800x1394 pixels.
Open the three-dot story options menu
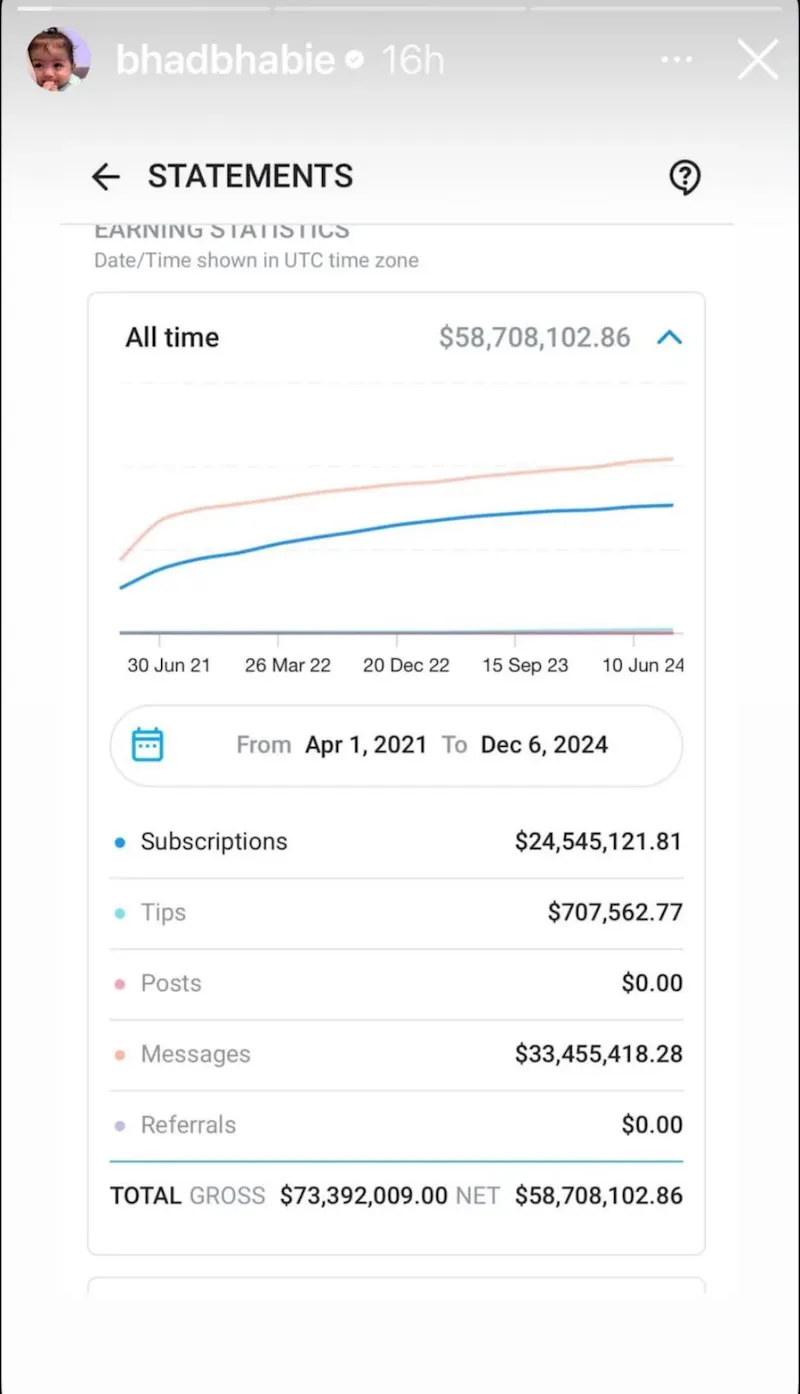pos(677,60)
